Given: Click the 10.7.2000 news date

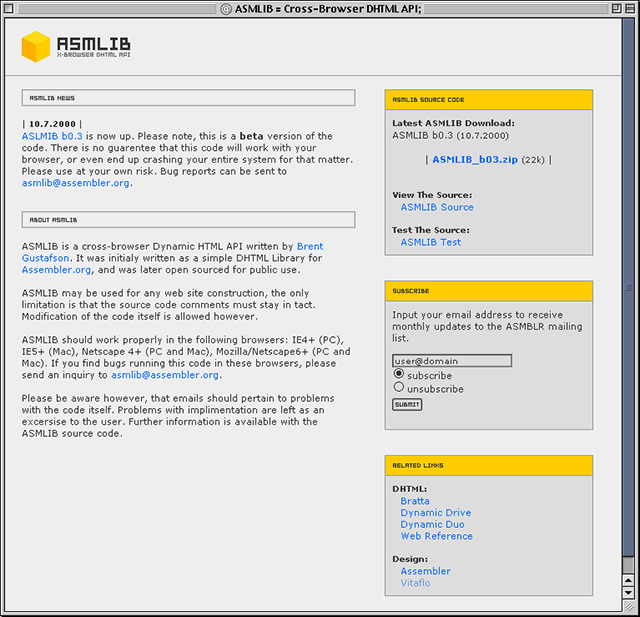Looking at the screenshot, I should 52,124.
